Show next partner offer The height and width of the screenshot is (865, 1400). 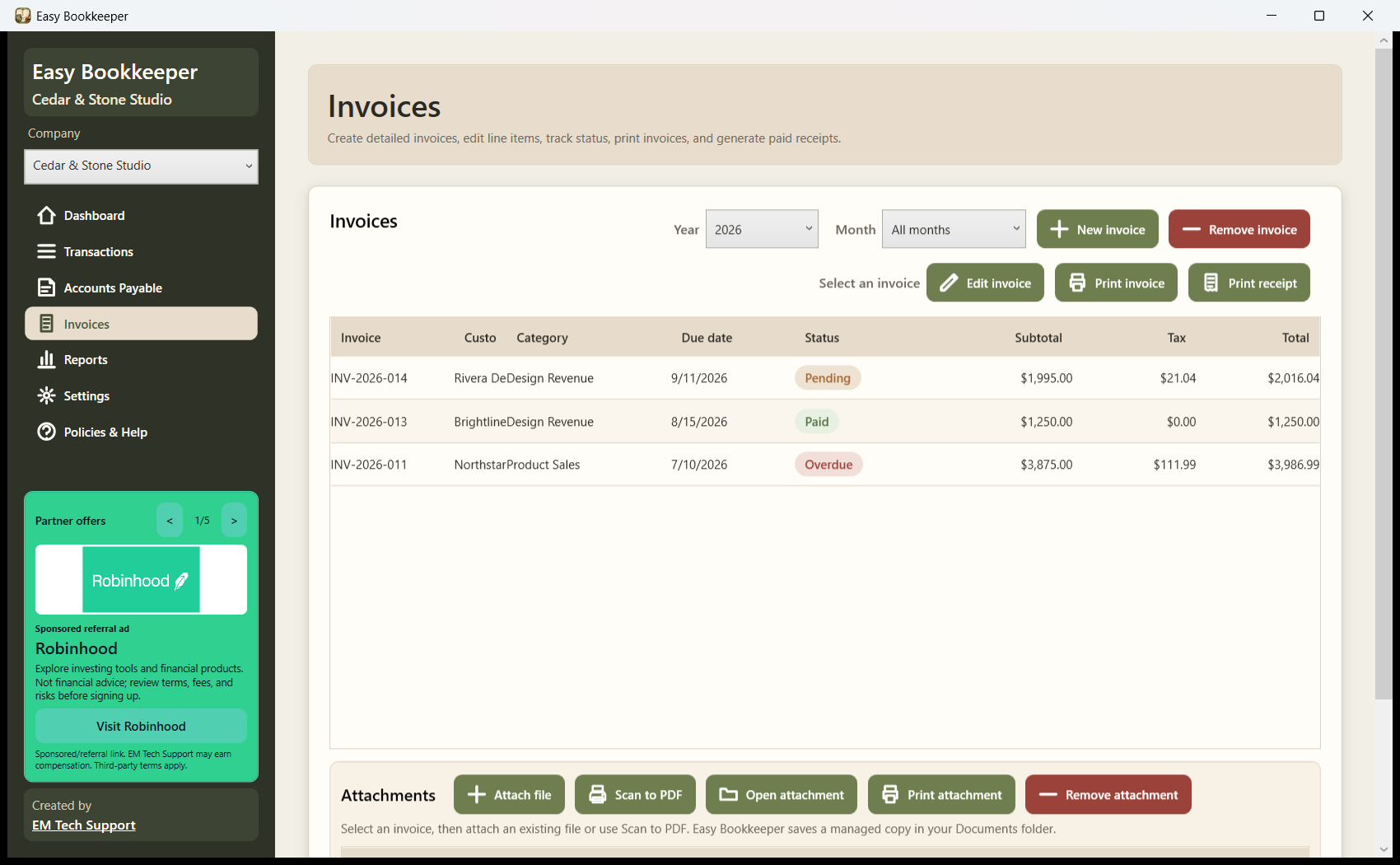pos(234,521)
